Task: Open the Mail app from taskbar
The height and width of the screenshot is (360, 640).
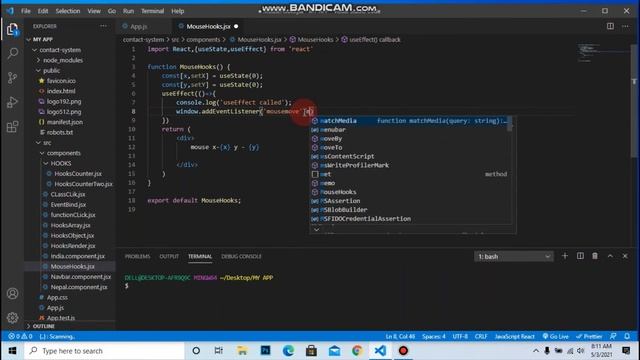Action: (x=334, y=351)
